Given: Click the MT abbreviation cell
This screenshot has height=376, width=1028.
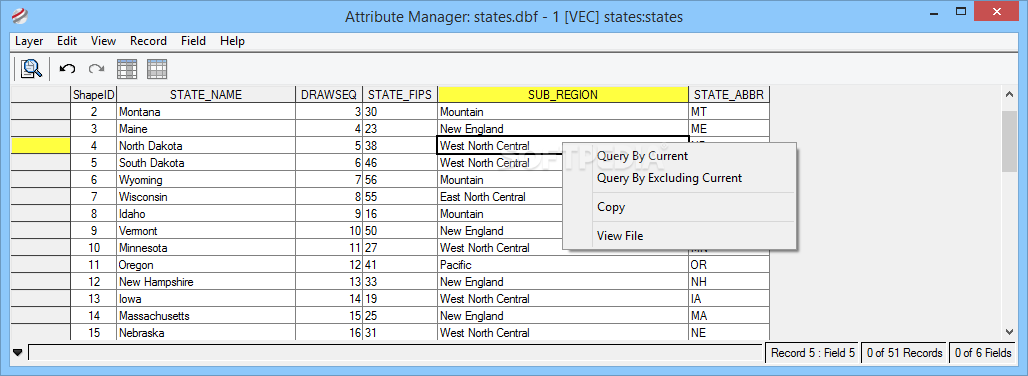Looking at the screenshot, I should coord(729,111).
